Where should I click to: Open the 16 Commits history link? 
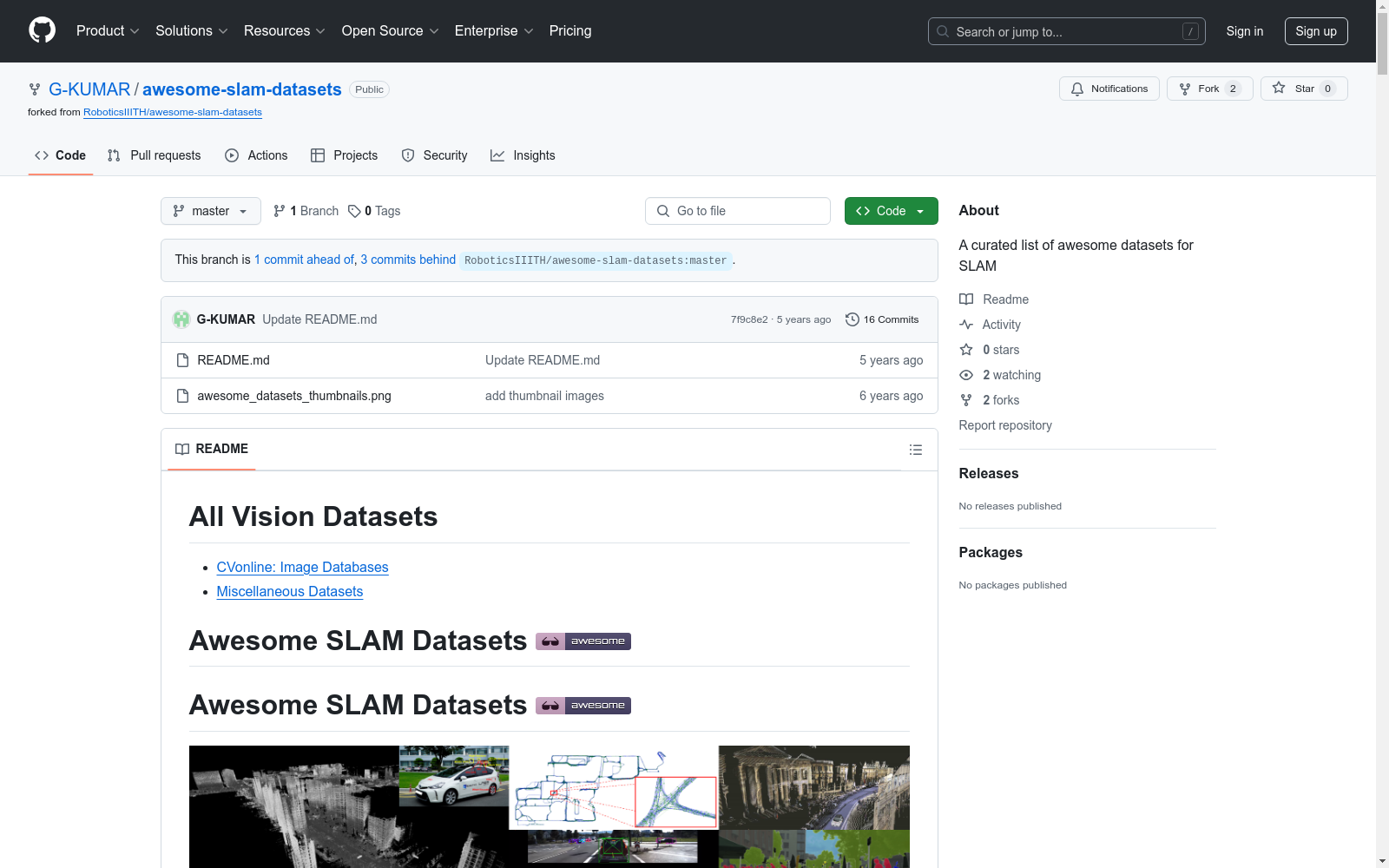(x=882, y=319)
